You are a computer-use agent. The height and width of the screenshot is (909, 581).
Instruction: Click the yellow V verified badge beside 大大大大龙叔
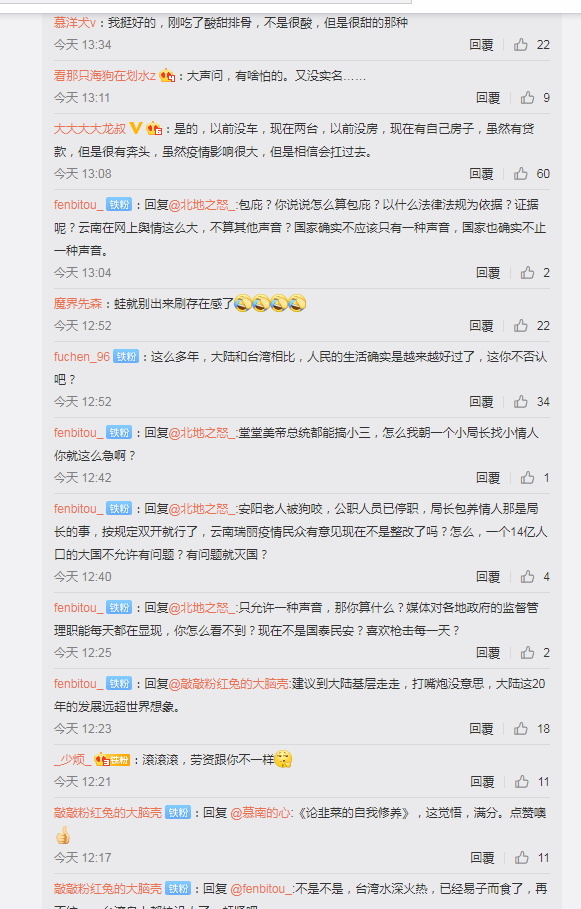pyautogui.click(x=136, y=128)
